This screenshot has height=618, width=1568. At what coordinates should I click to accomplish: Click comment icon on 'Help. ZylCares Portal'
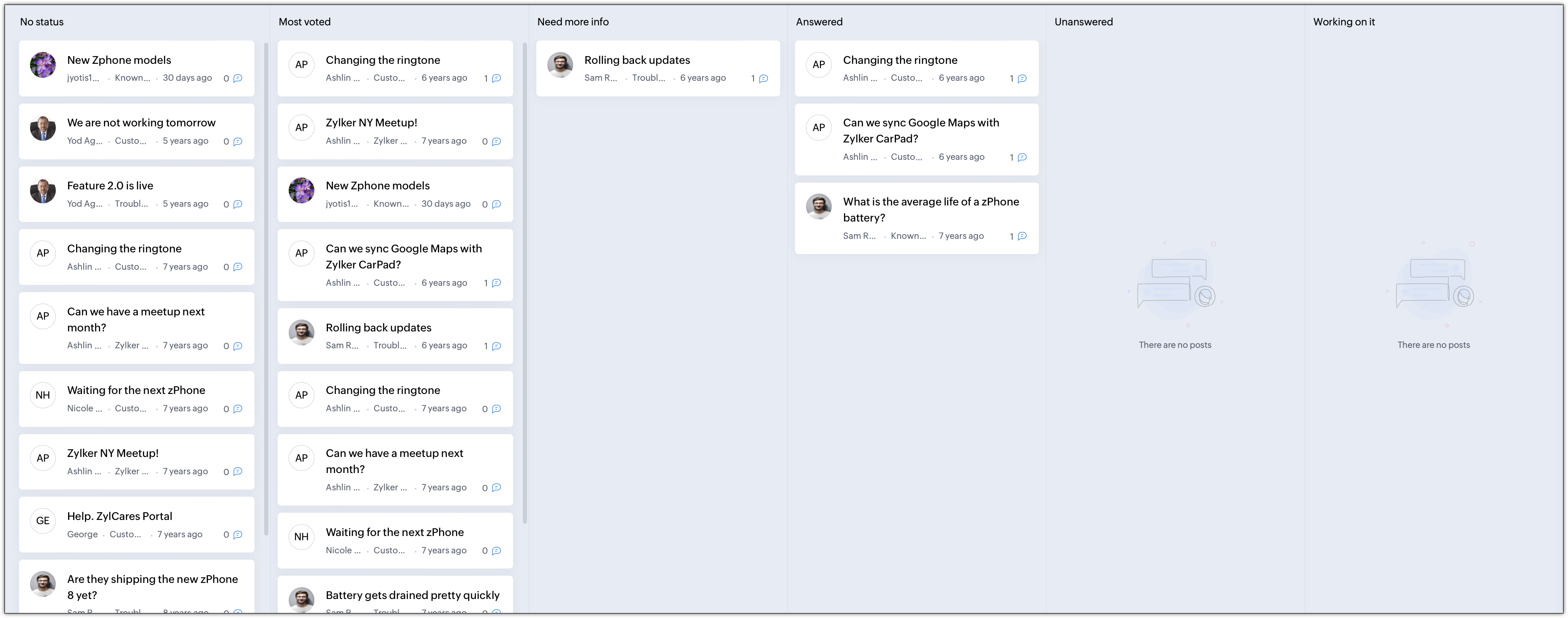[238, 535]
